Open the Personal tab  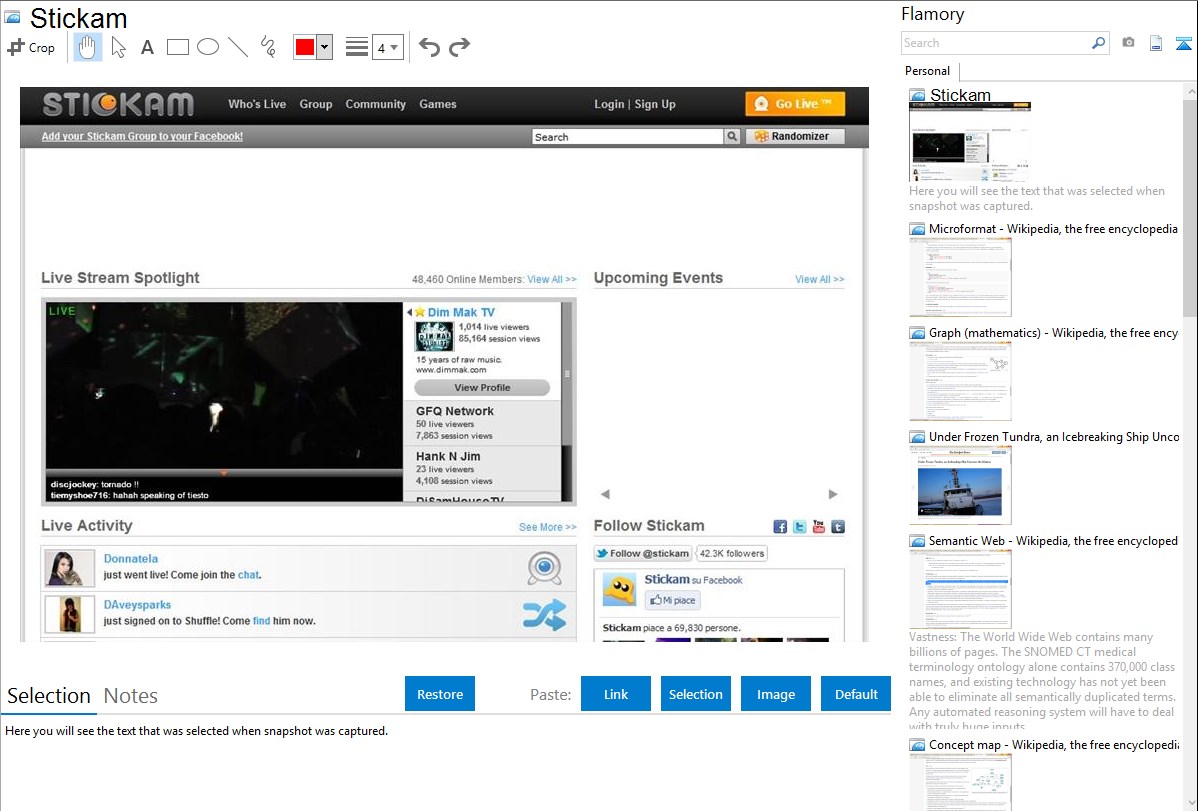click(x=927, y=71)
